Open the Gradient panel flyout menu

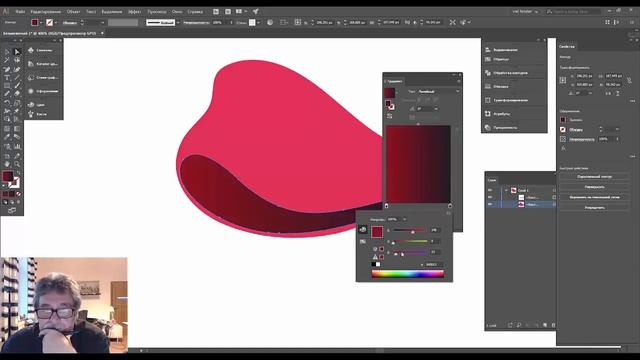[459, 82]
